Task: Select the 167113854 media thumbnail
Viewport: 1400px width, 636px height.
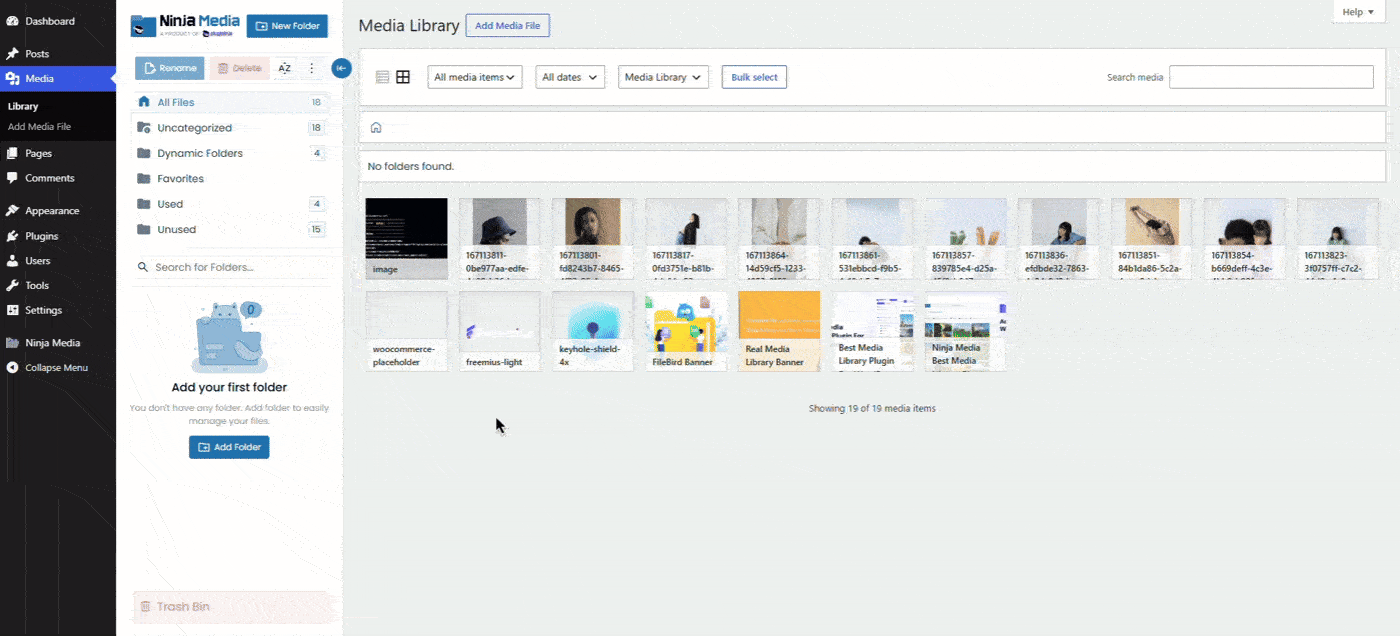Action: point(1245,238)
